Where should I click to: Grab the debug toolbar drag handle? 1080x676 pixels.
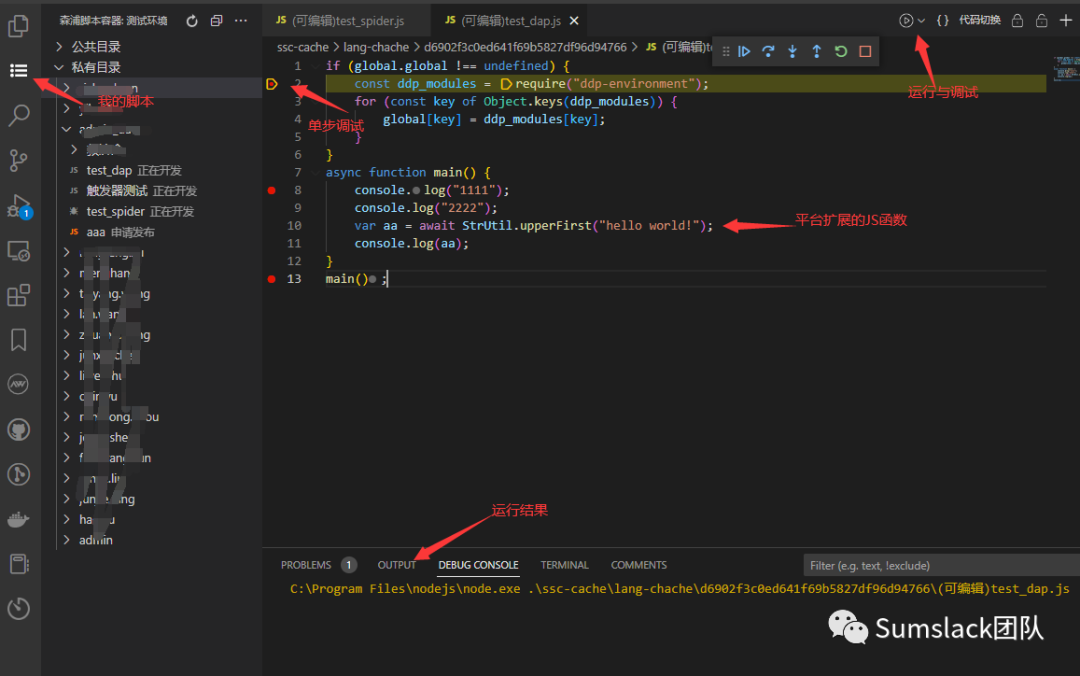pos(725,52)
